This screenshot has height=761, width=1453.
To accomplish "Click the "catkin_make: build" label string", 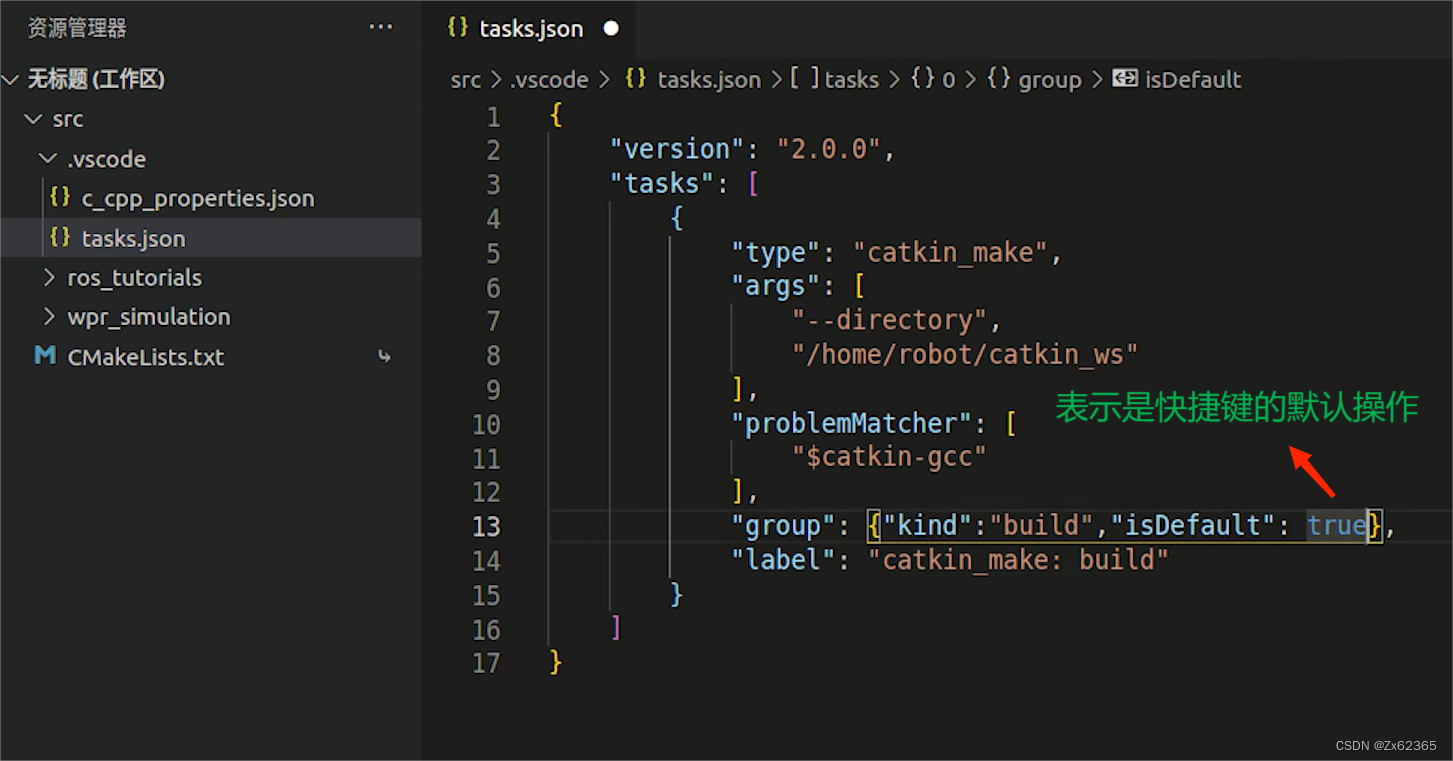I will point(1017,560).
